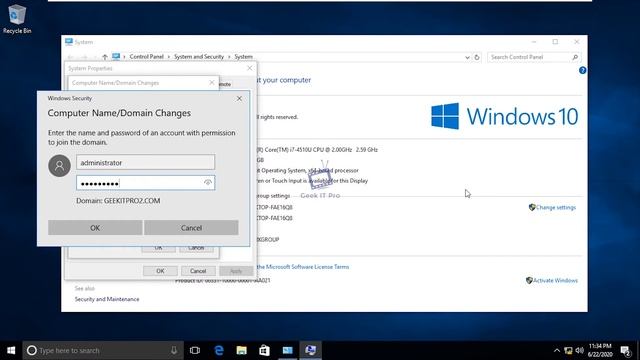640x360 pixels.
Task: Click the user avatar in Windows Security
Action: (x=59, y=165)
